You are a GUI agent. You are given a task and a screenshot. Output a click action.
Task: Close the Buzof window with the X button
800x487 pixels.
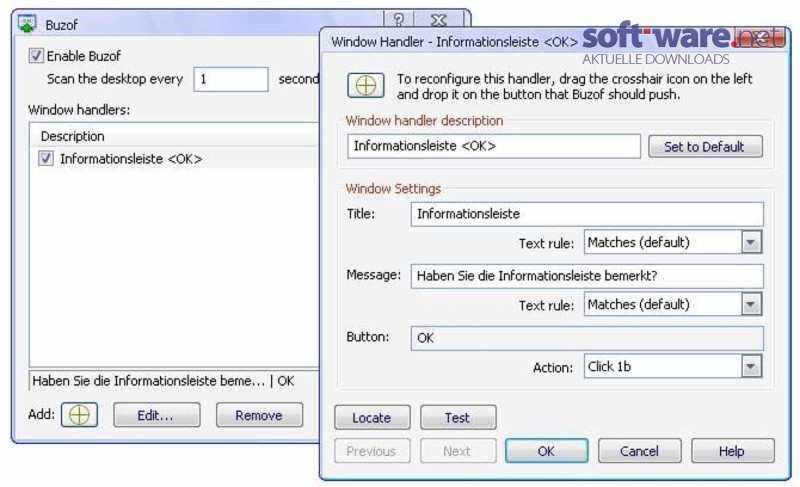pyautogui.click(x=439, y=20)
